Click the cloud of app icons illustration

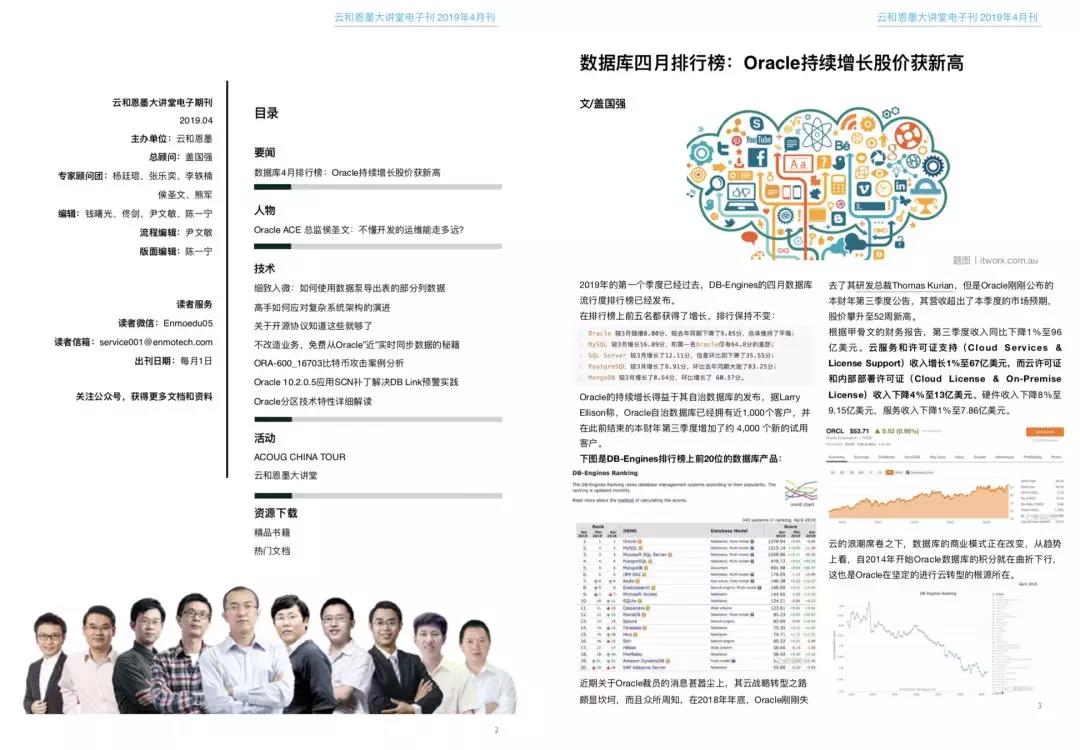(817, 183)
